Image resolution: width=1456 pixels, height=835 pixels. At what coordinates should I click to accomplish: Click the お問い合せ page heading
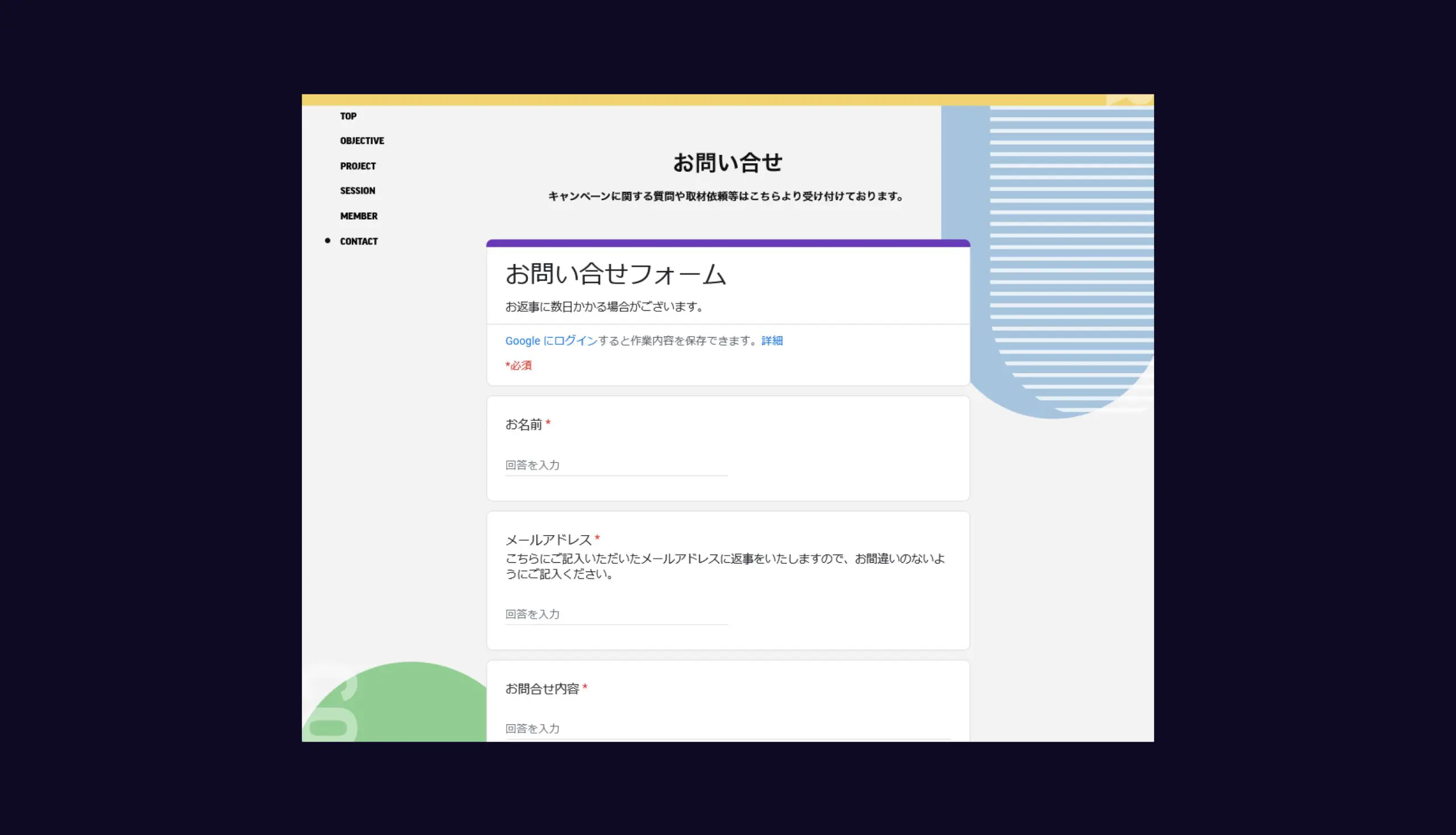tap(727, 162)
